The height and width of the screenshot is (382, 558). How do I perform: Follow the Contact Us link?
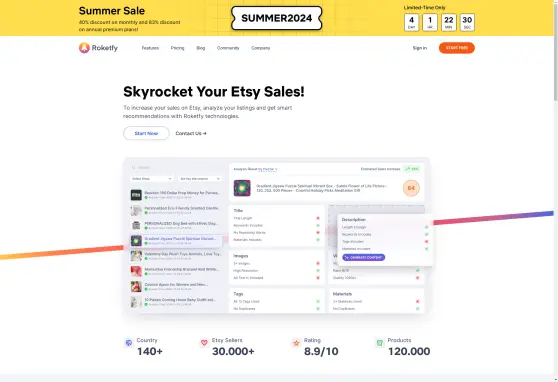tap(191, 134)
